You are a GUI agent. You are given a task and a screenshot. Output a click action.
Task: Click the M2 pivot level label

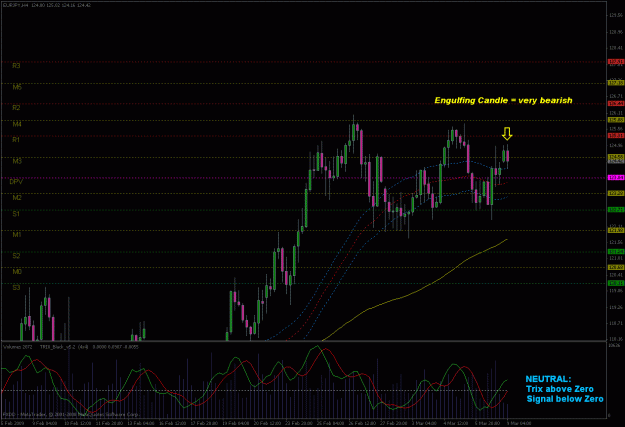point(17,198)
